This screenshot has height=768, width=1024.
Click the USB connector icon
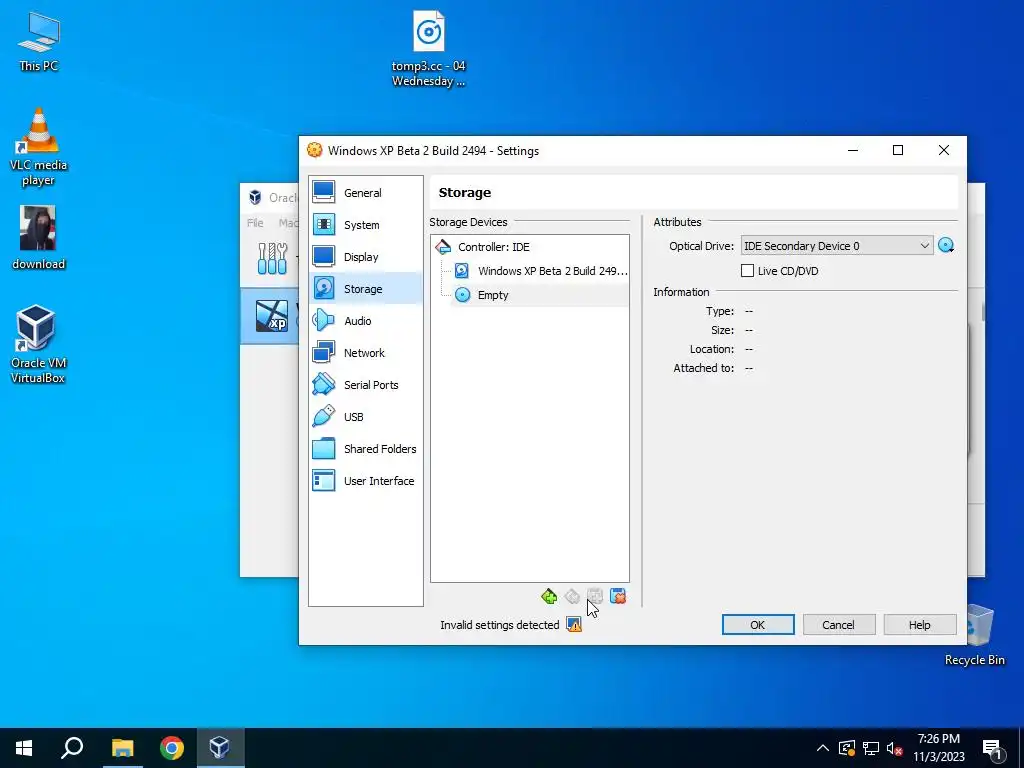pos(323,416)
